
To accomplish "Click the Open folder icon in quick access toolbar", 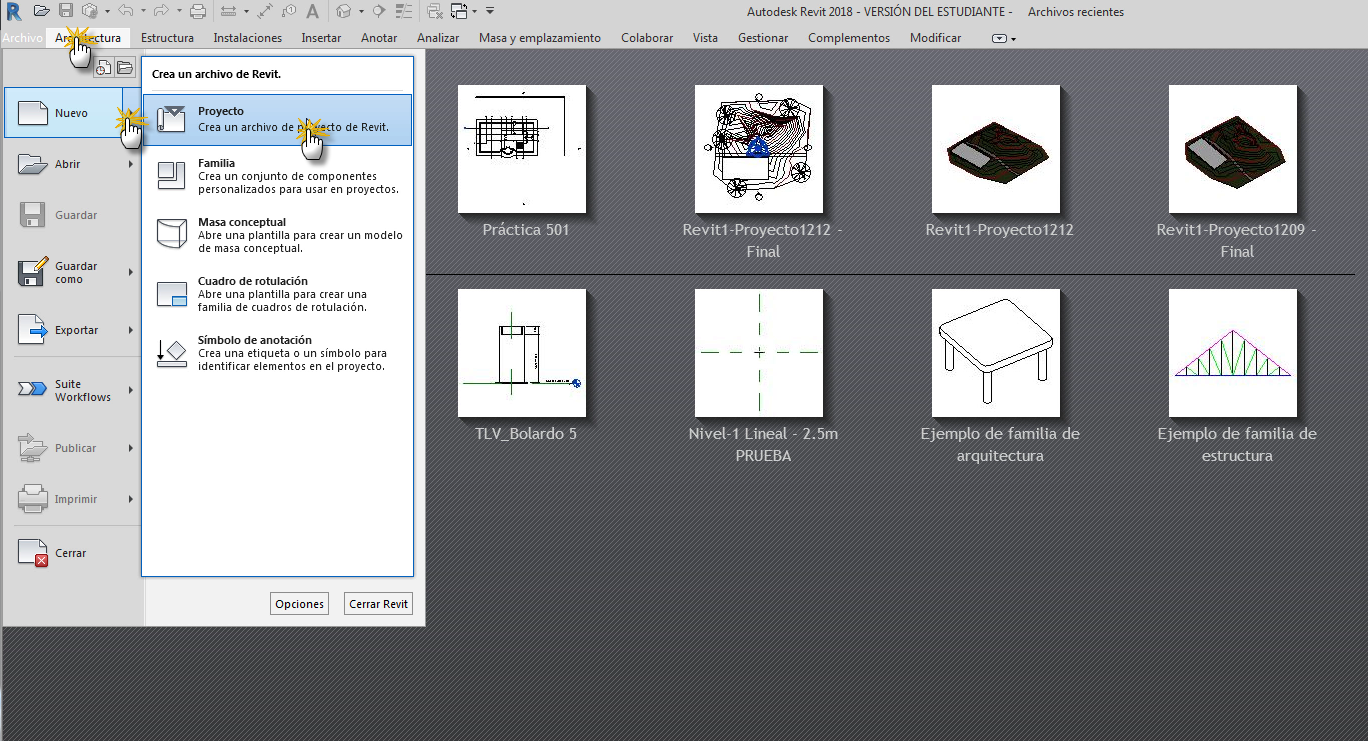I will pyautogui.click(x=41, y=11).
